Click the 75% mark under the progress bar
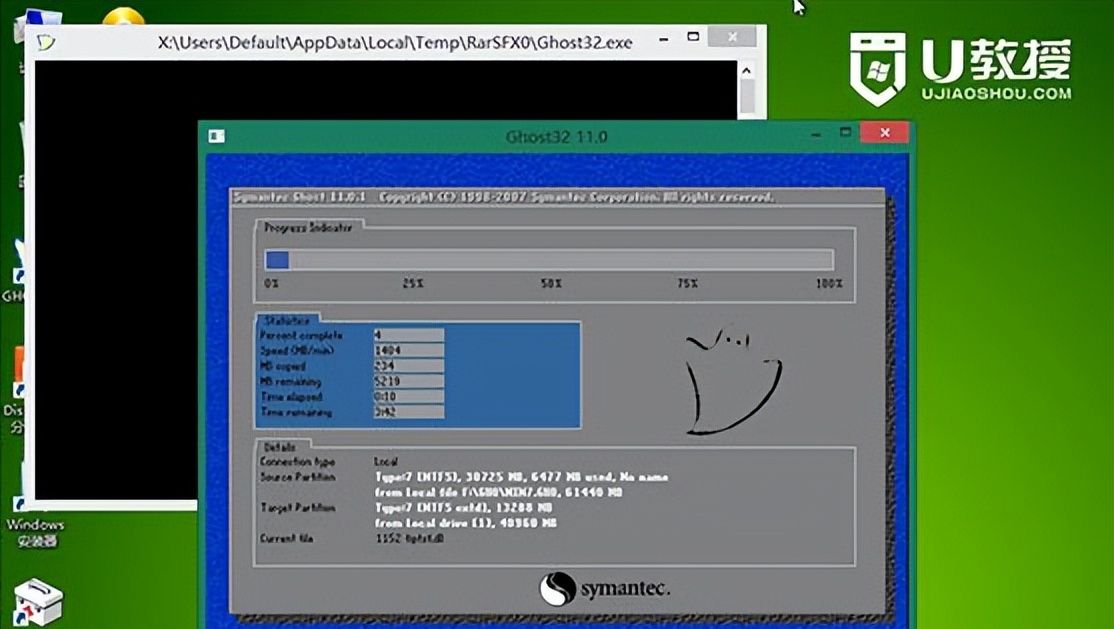The height and width of the screenshot is (629, 1114). click(687, 283)
